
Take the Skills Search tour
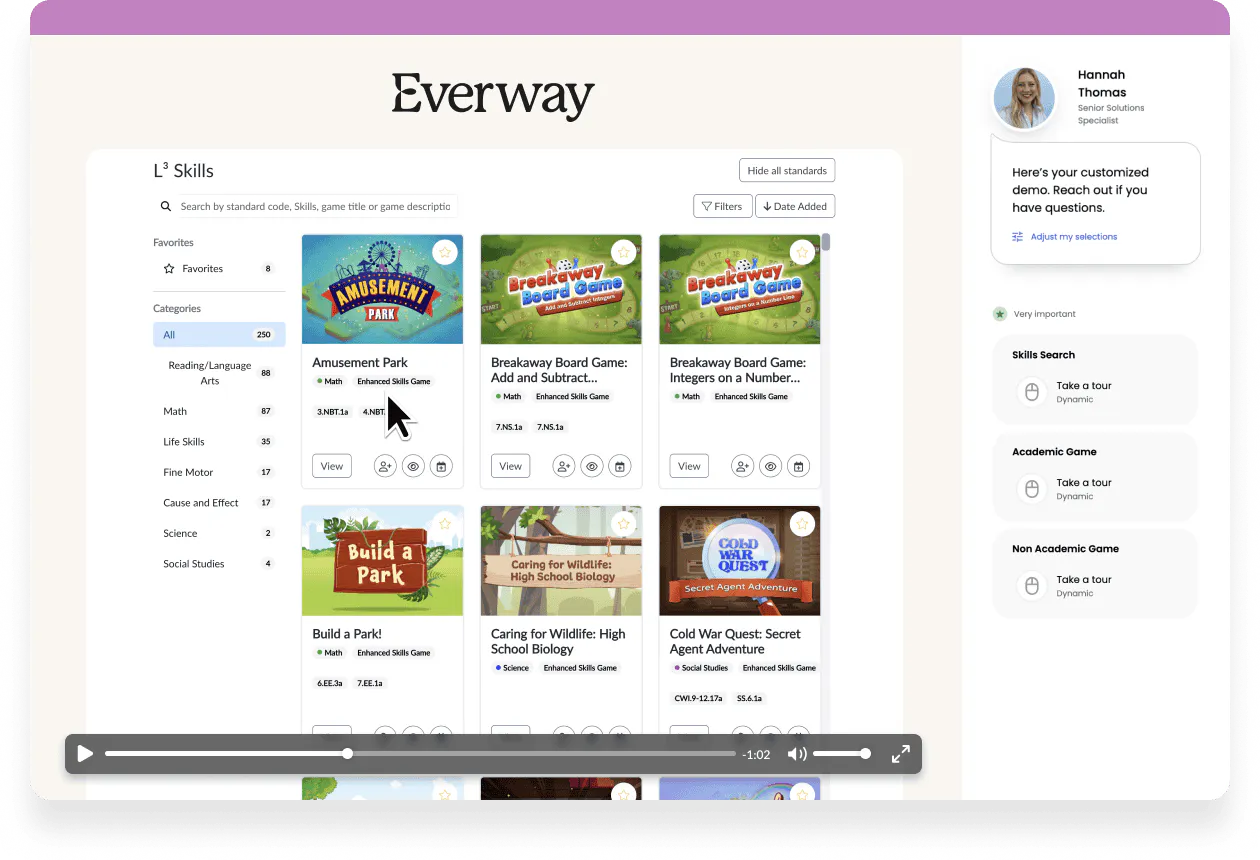click(1084, 386)
